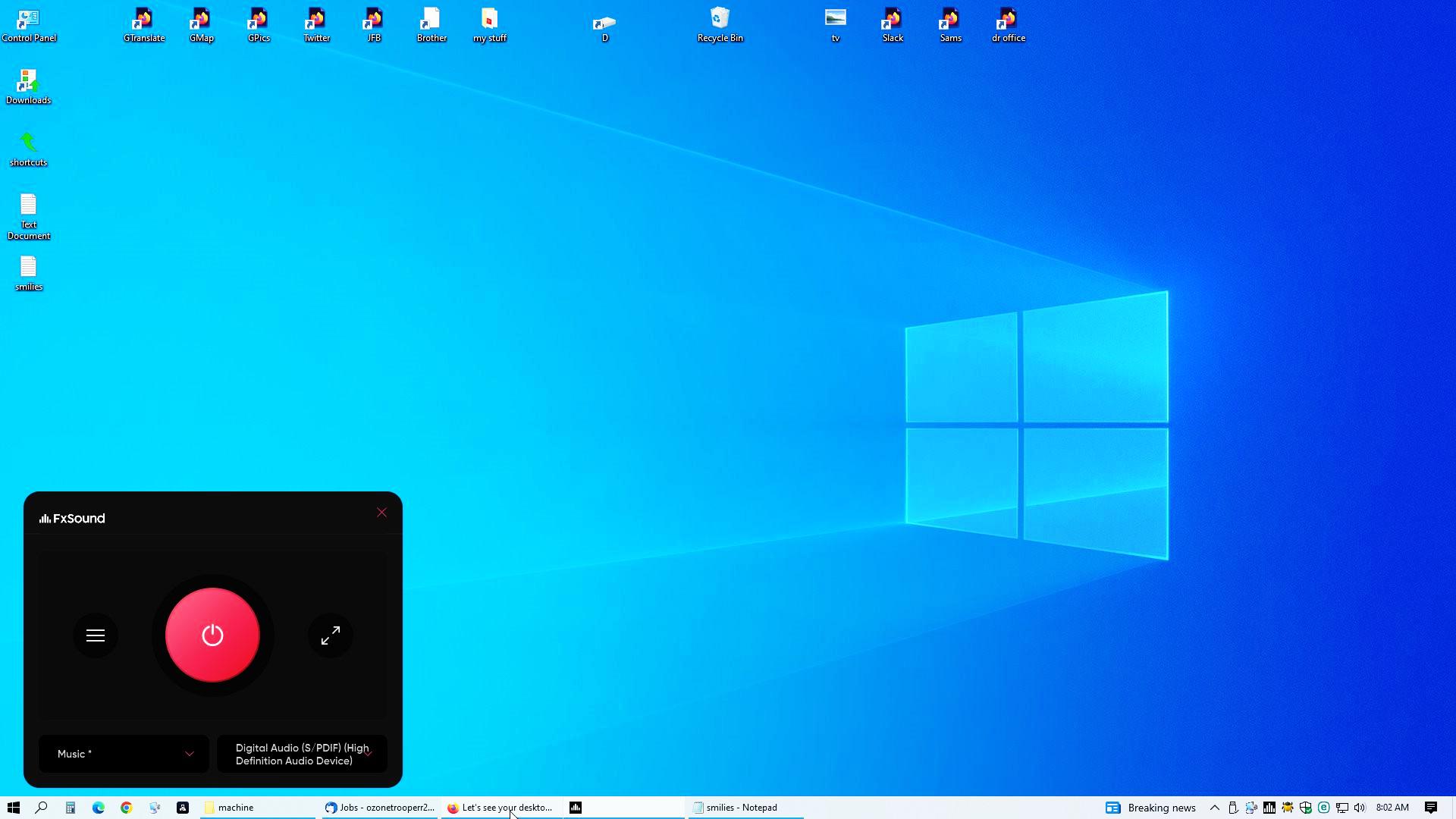Switch to the smilies - Notepad taskbar window

pyautogui.click(x=745, y=808)
